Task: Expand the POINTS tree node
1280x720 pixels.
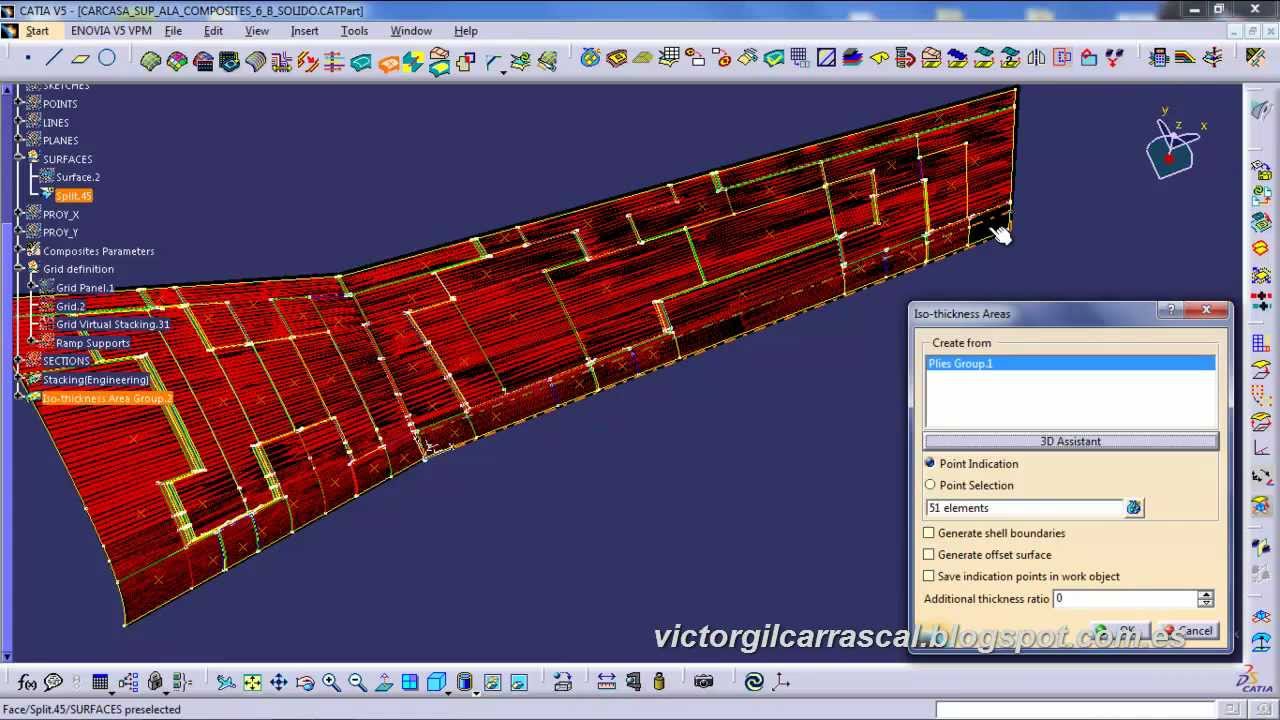Action: pos(19,104)
